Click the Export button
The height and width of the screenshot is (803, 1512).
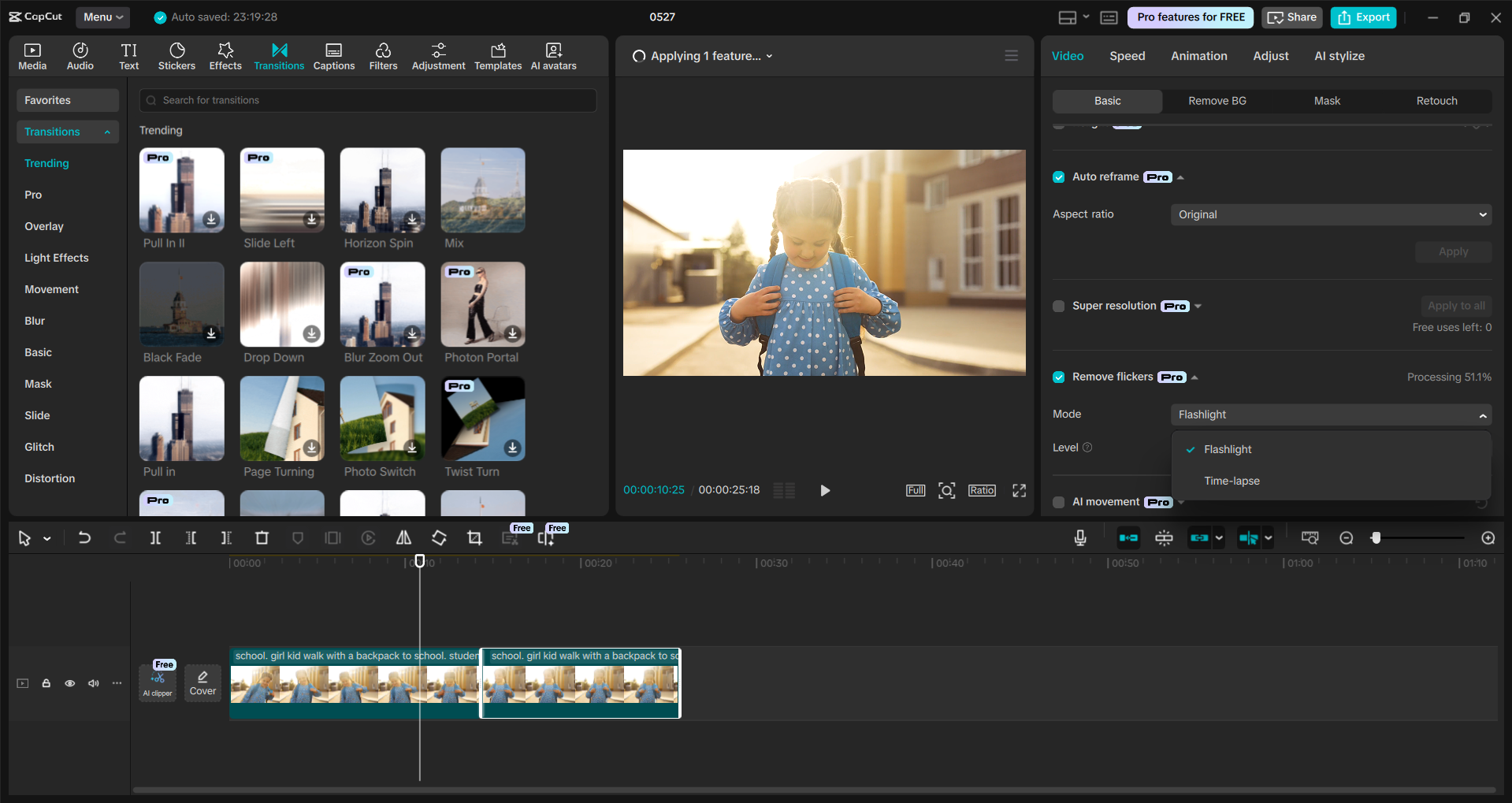1363,17
